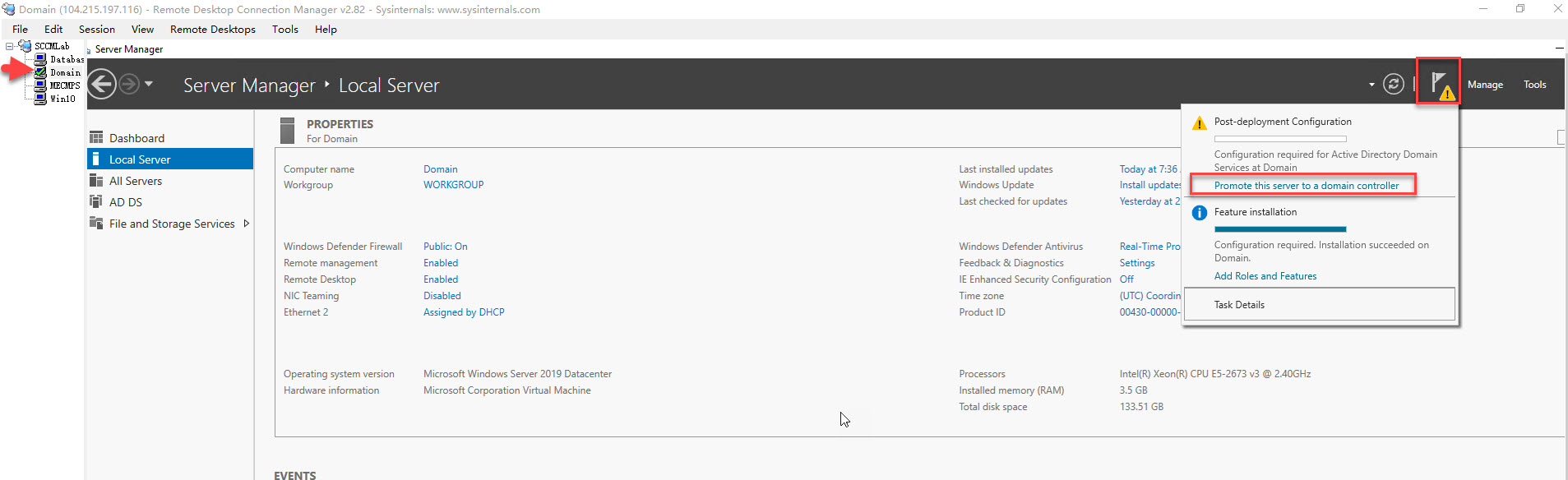Open the notifications flag icon
The width and height of the screenshot is (1568, 480).
click(x=1438, y=83)
